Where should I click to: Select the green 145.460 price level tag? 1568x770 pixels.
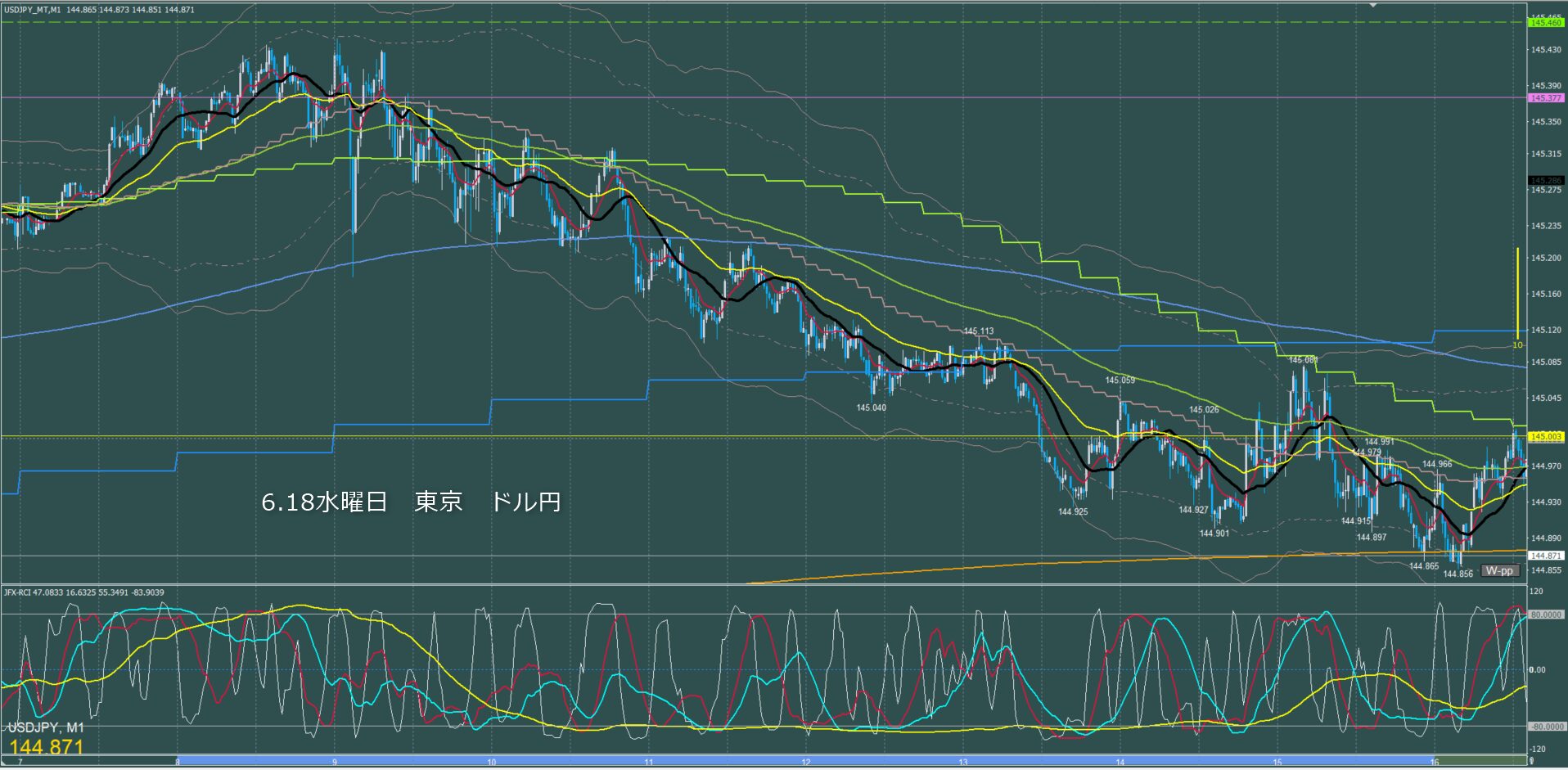tap(1546, 23)
